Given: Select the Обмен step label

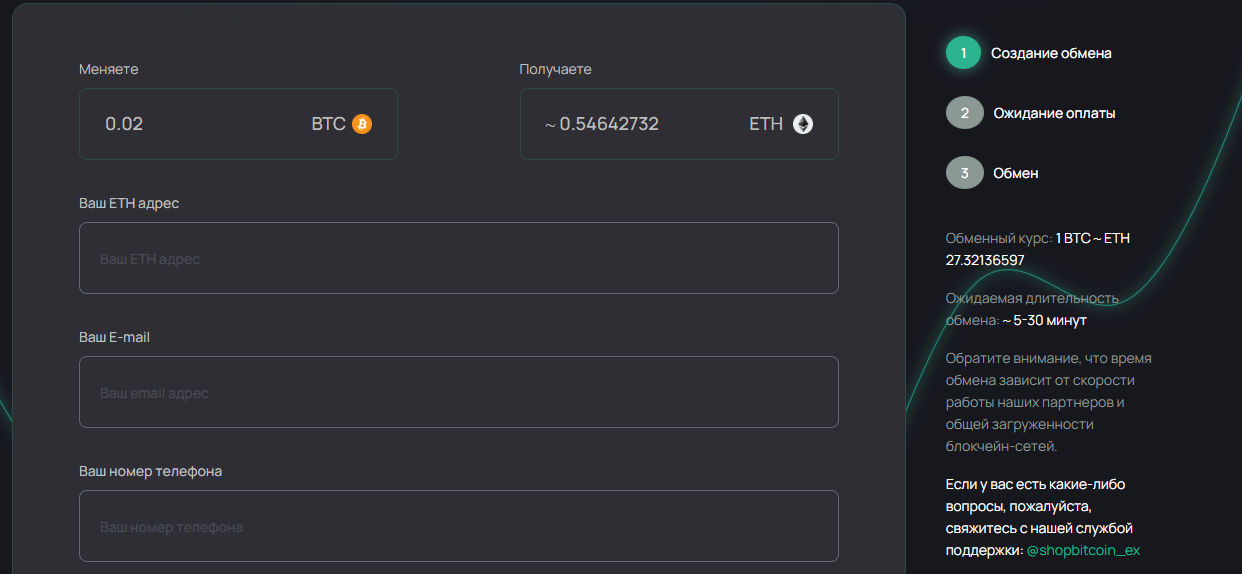Looking at the screenshot, I should pos(1016,173).
